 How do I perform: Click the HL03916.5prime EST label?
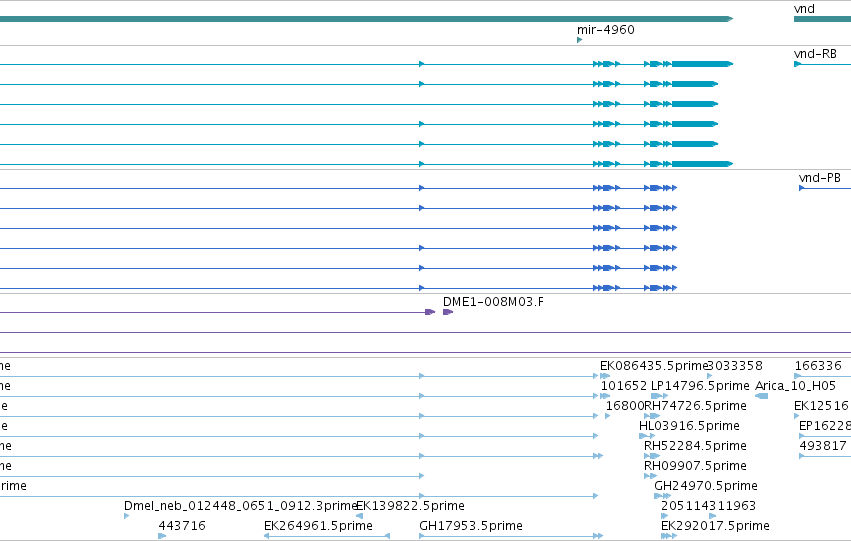click(689, 426)
